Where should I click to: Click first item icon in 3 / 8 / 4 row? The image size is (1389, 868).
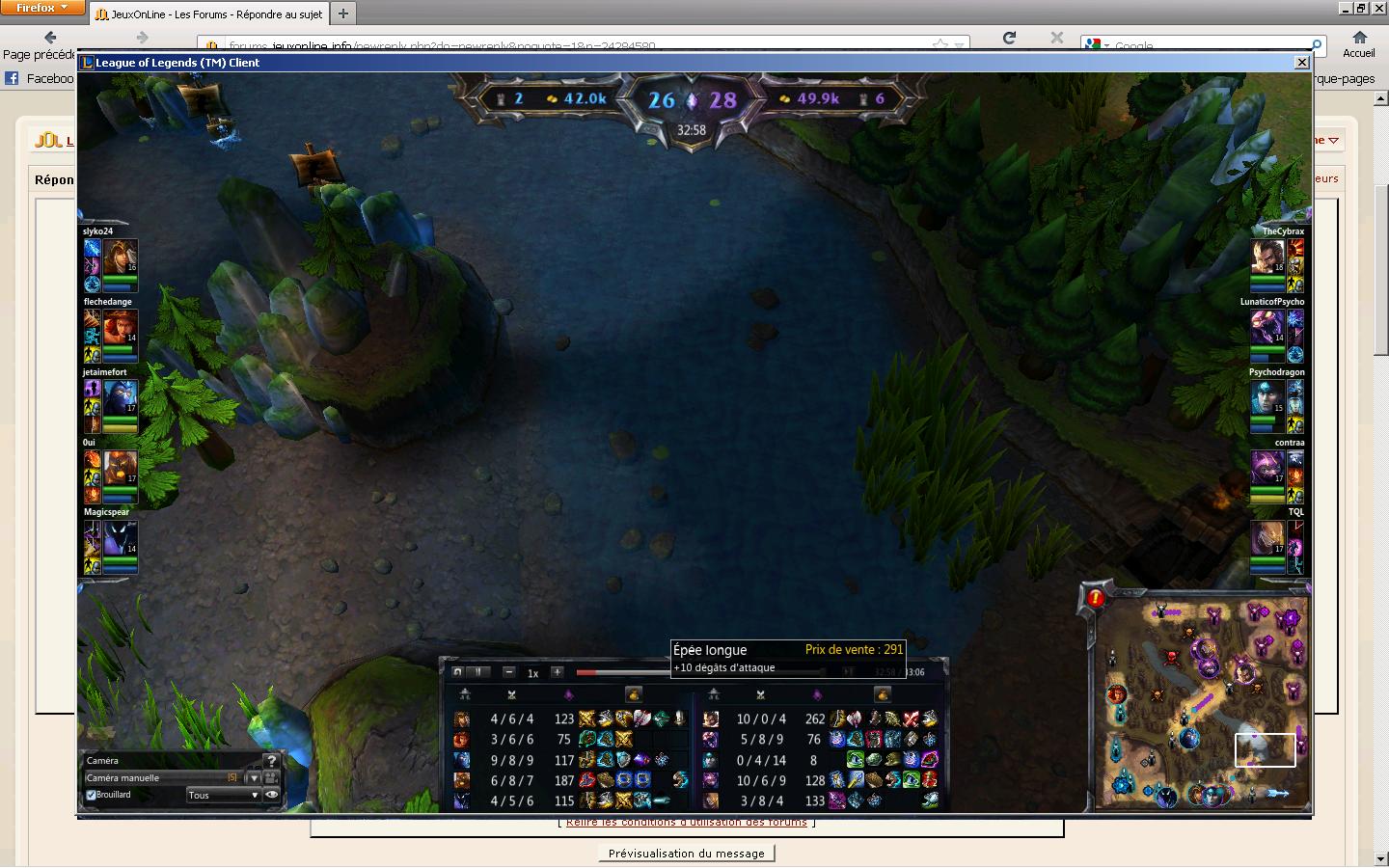(x=837, y=800)
